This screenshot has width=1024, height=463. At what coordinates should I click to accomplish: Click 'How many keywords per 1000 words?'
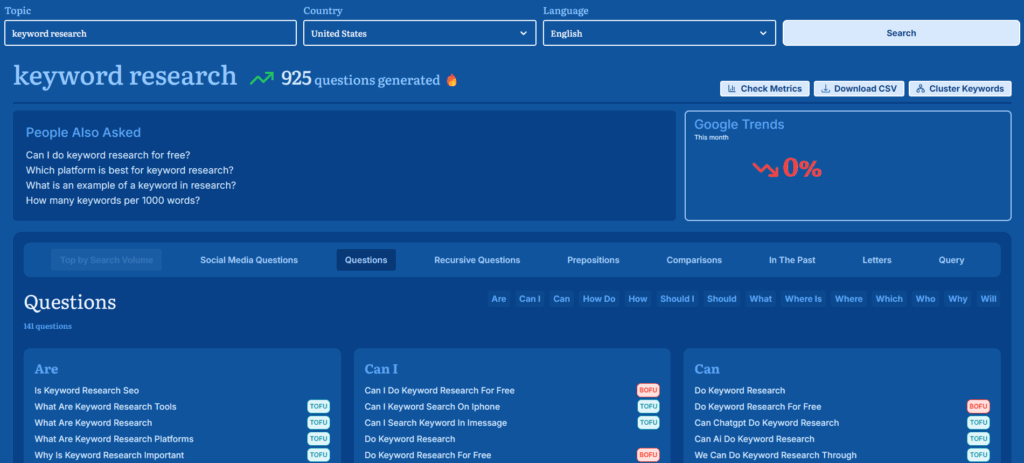tap(113, 200)
